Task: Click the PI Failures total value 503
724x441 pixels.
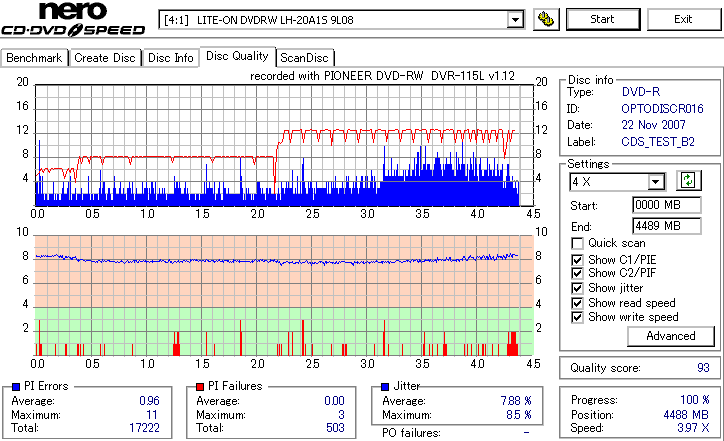Action: (x=335, y=428)
